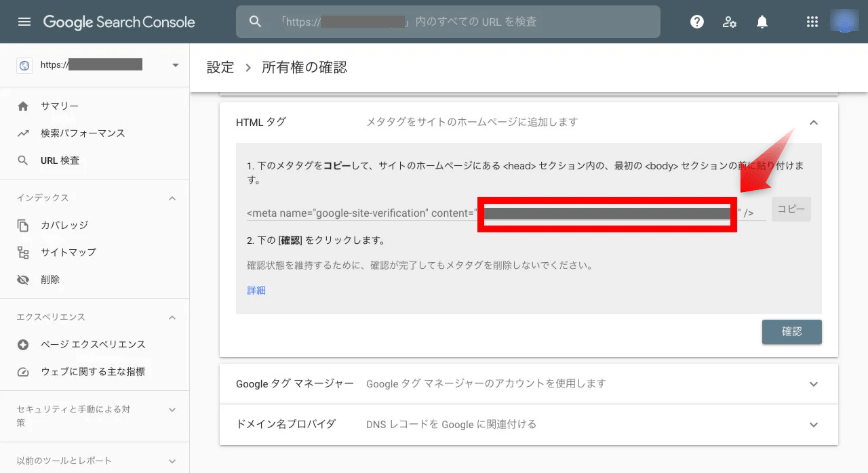This screenshot has height=473, width=868.
Task: Open the Google apps grid
Action: click(812, 22)
